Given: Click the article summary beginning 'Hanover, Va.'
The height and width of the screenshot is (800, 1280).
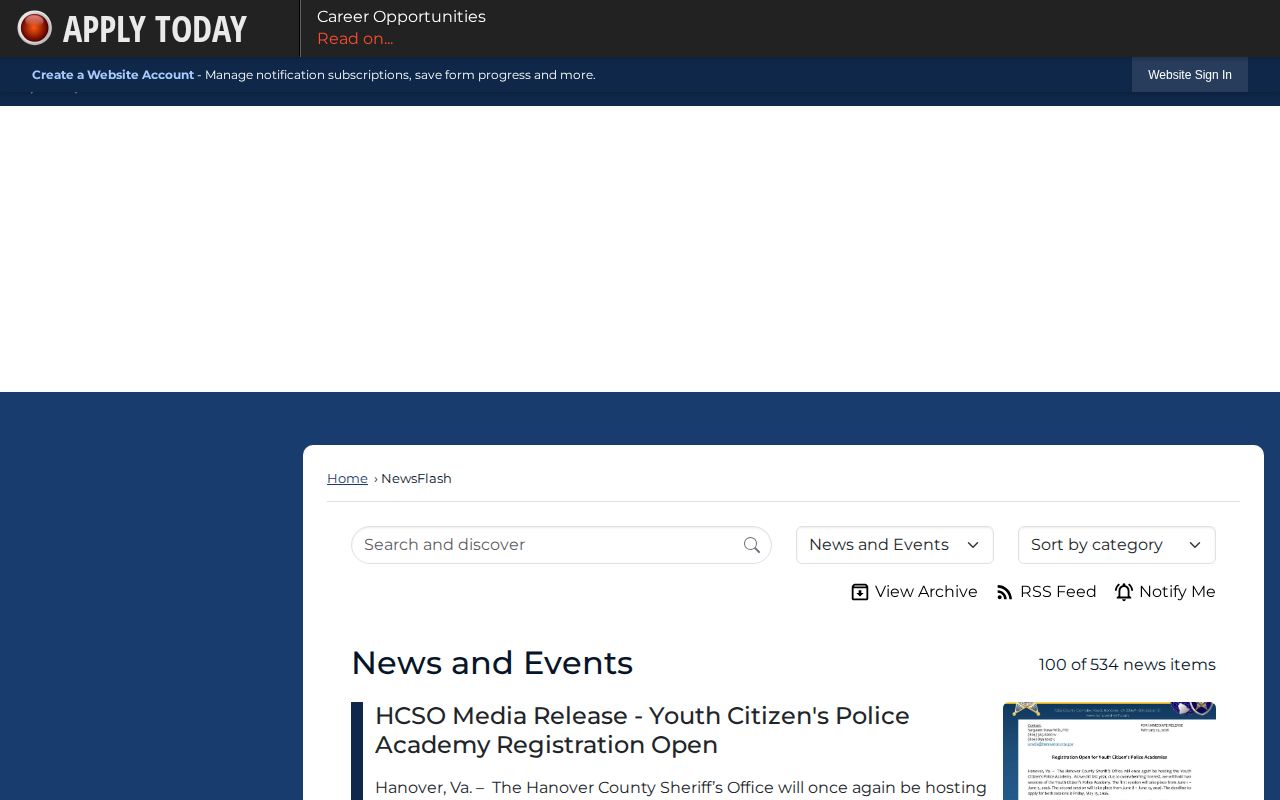Looking at the screenshot, I should pos(681,788).
